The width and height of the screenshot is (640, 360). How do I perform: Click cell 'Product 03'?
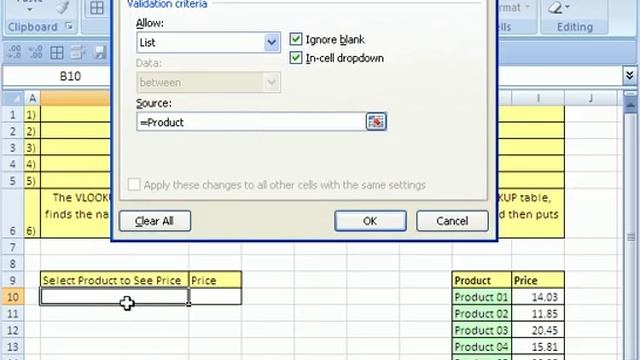(x=482, y=330)
